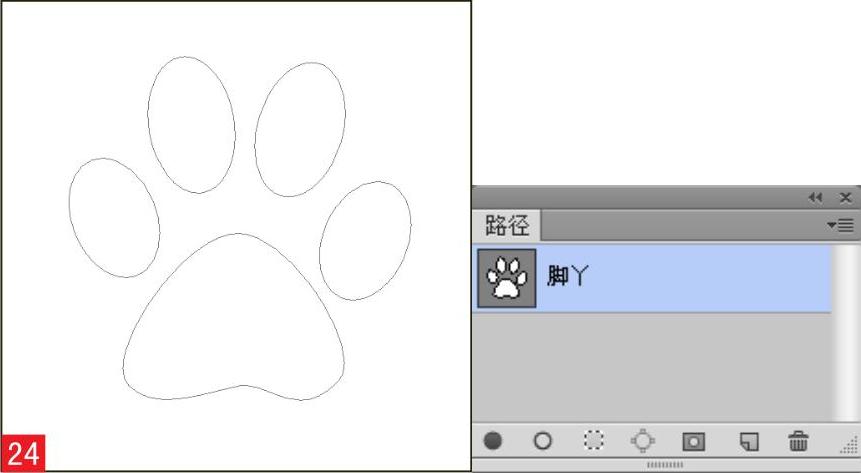Load path as a selection

[x=594, y=441]
